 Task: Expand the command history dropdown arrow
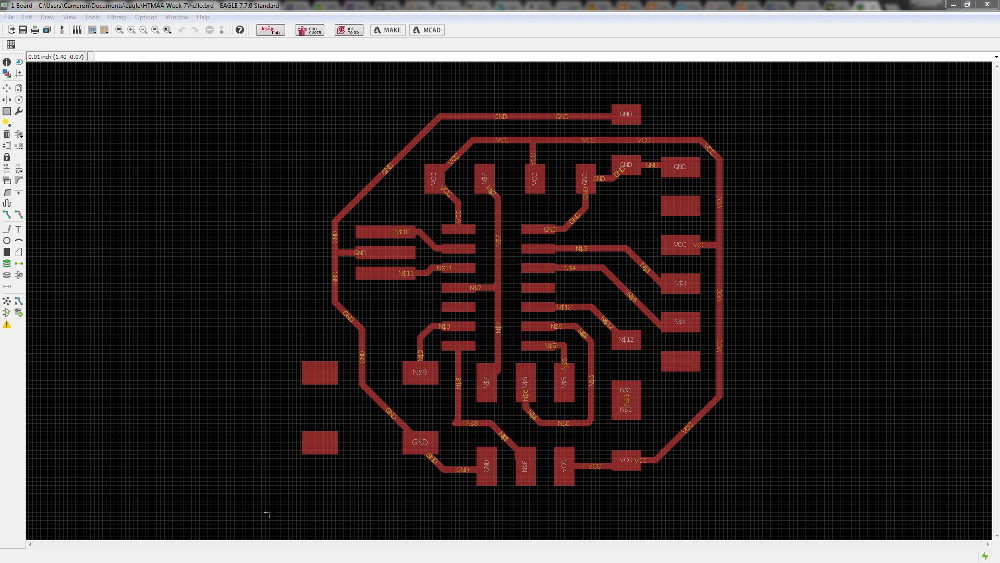[x=996, y=57]
